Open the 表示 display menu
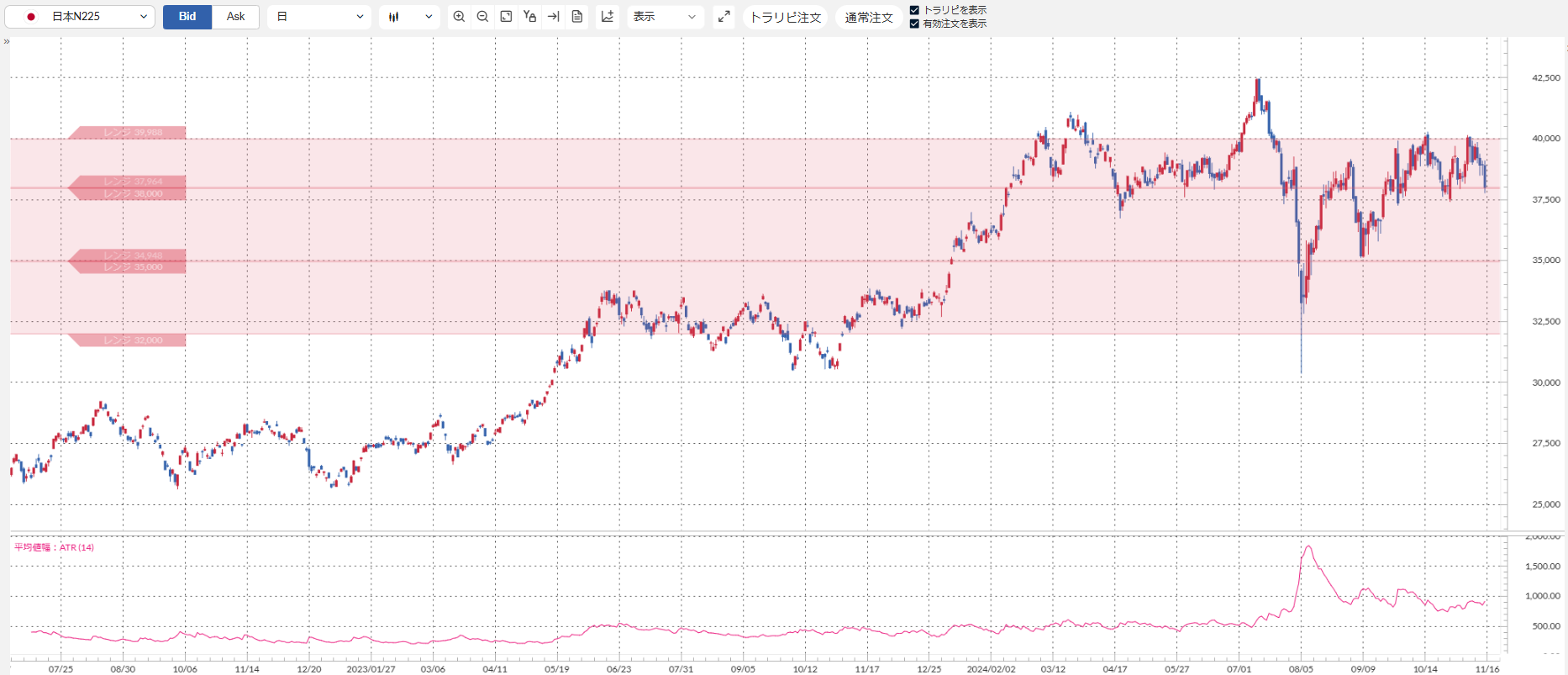The image size is (1568, 675). [x=665, y=17]
